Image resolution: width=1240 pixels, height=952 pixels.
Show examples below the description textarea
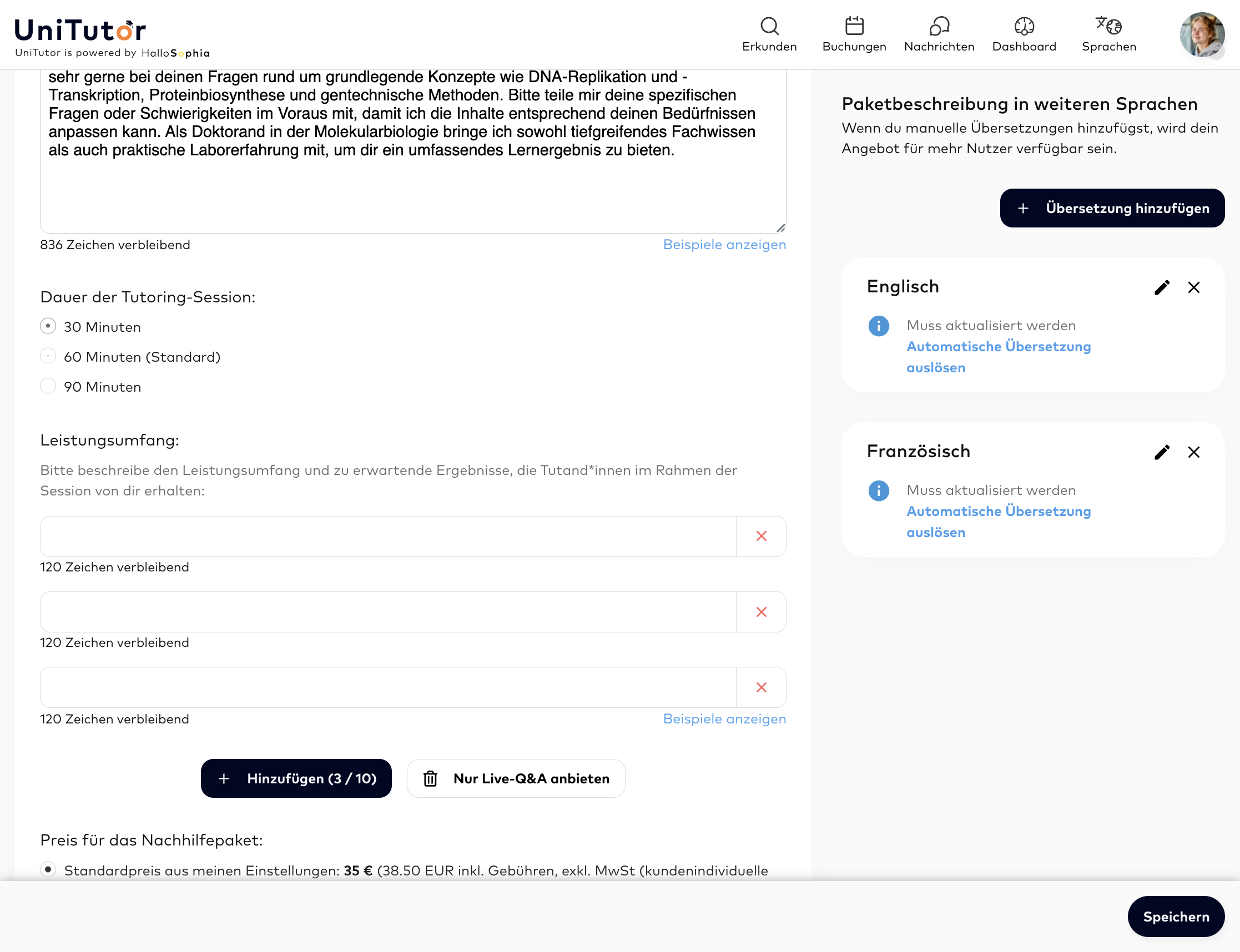click(x=724, y=244)
